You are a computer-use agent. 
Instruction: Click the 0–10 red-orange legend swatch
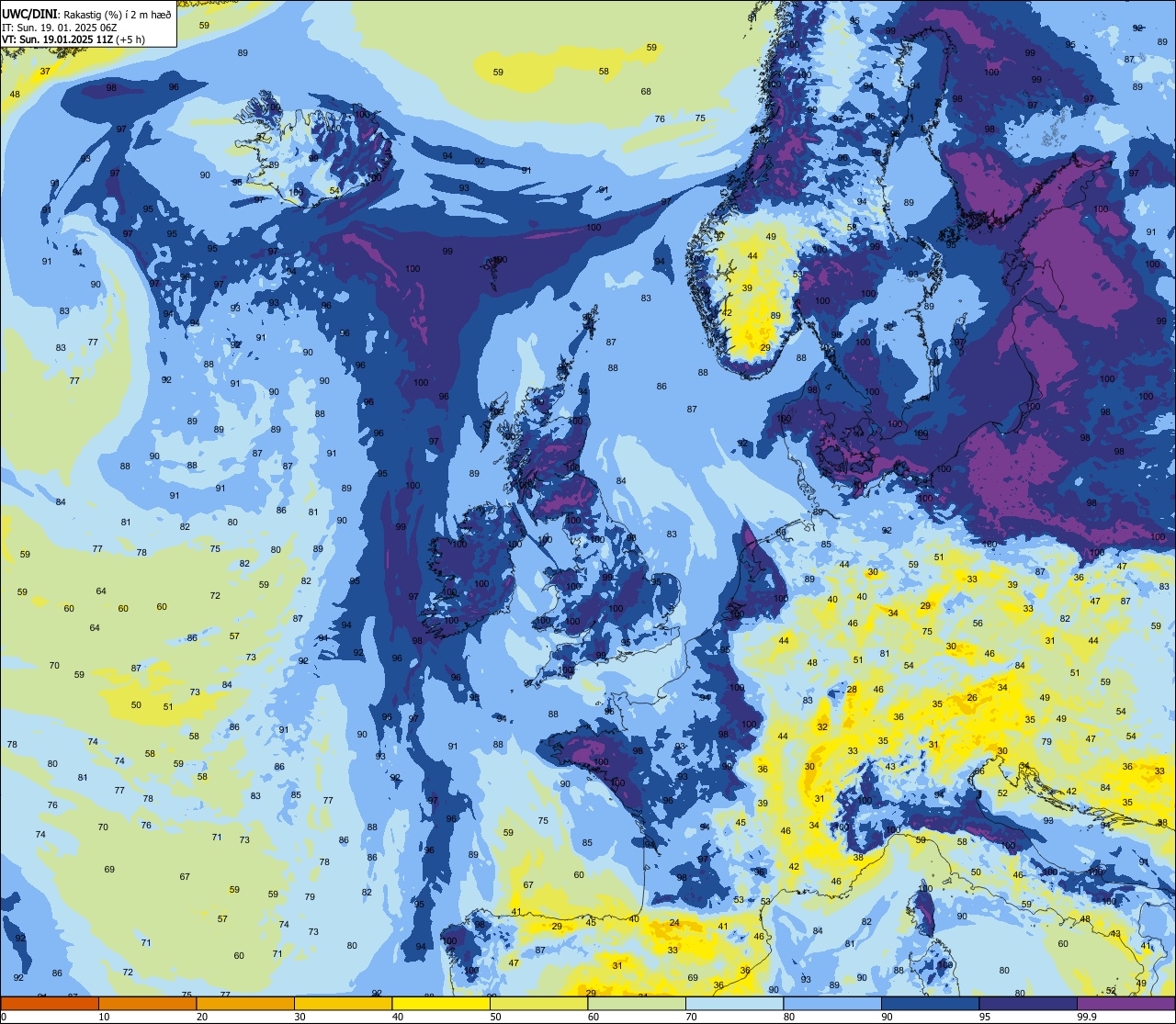pos(50,1003)
